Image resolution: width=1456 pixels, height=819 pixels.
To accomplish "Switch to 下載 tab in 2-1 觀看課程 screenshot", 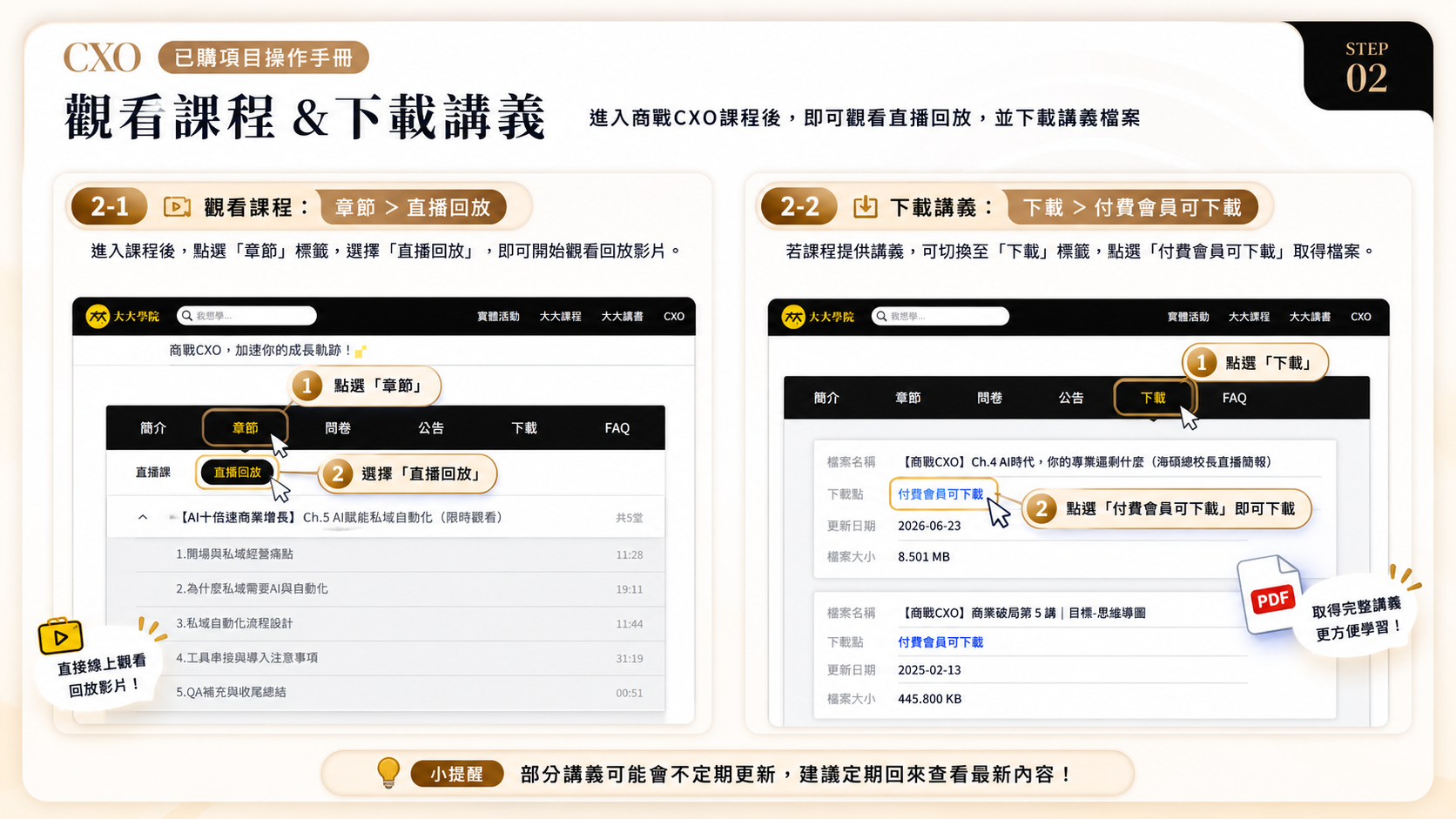I will (x=524, y=428).
